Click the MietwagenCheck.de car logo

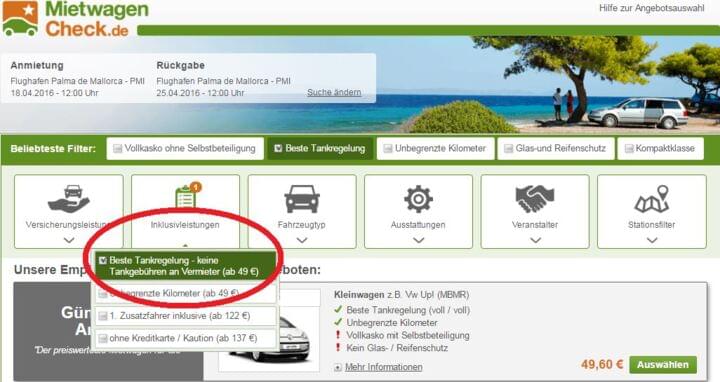pyautogui.click(x=20, y=19)
